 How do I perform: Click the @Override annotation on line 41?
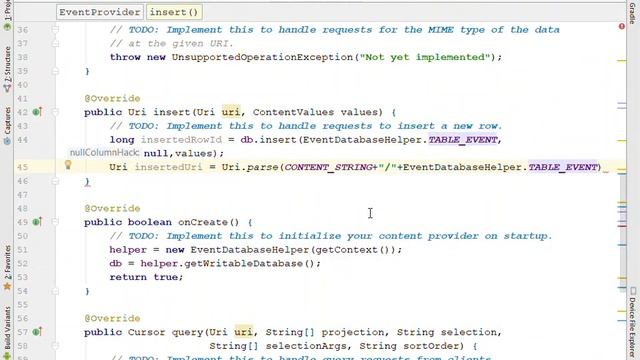[112, 98]
